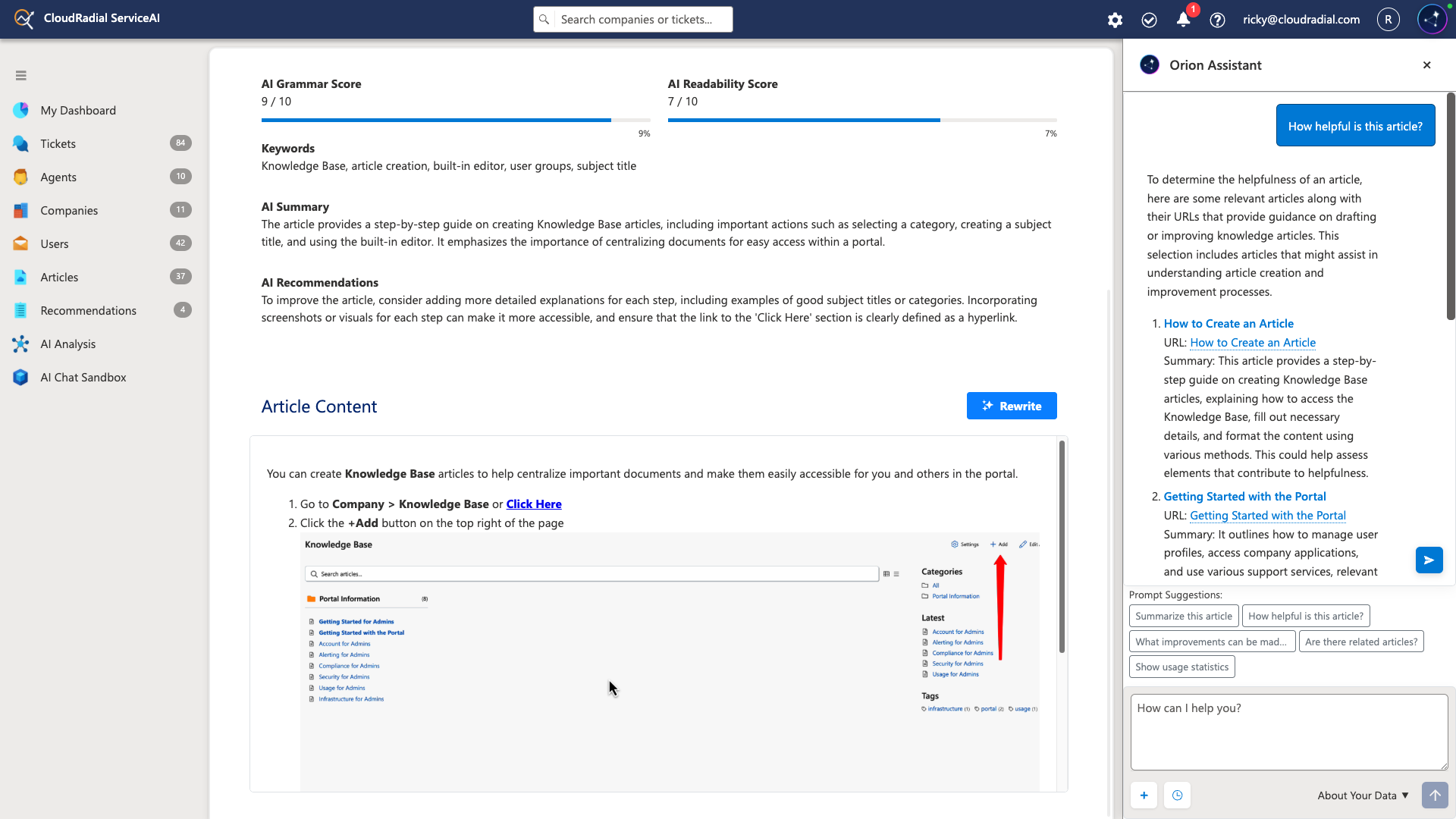
Task: Open the settings gear in the top bar
Action: (1115, 20)
